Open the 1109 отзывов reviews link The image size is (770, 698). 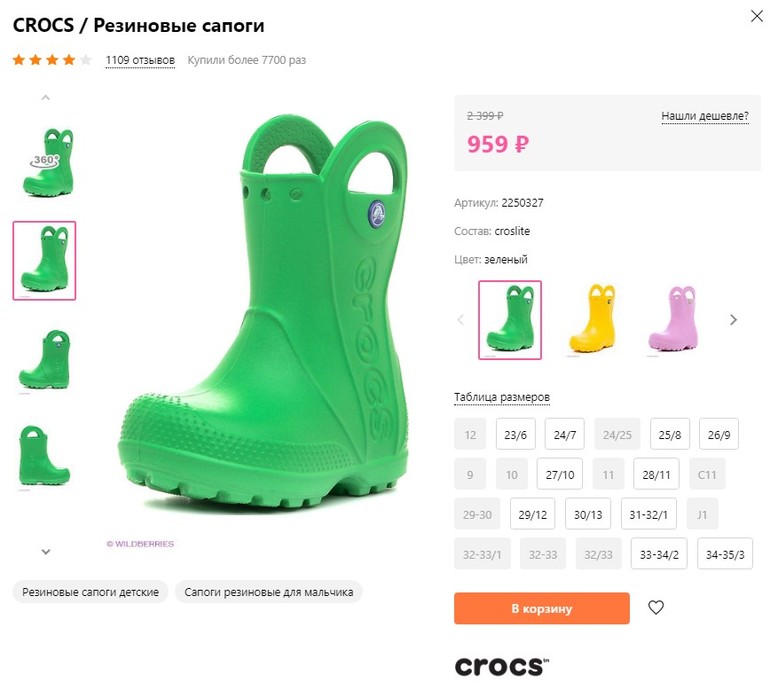pyautogui.click(x=140, y=60)
